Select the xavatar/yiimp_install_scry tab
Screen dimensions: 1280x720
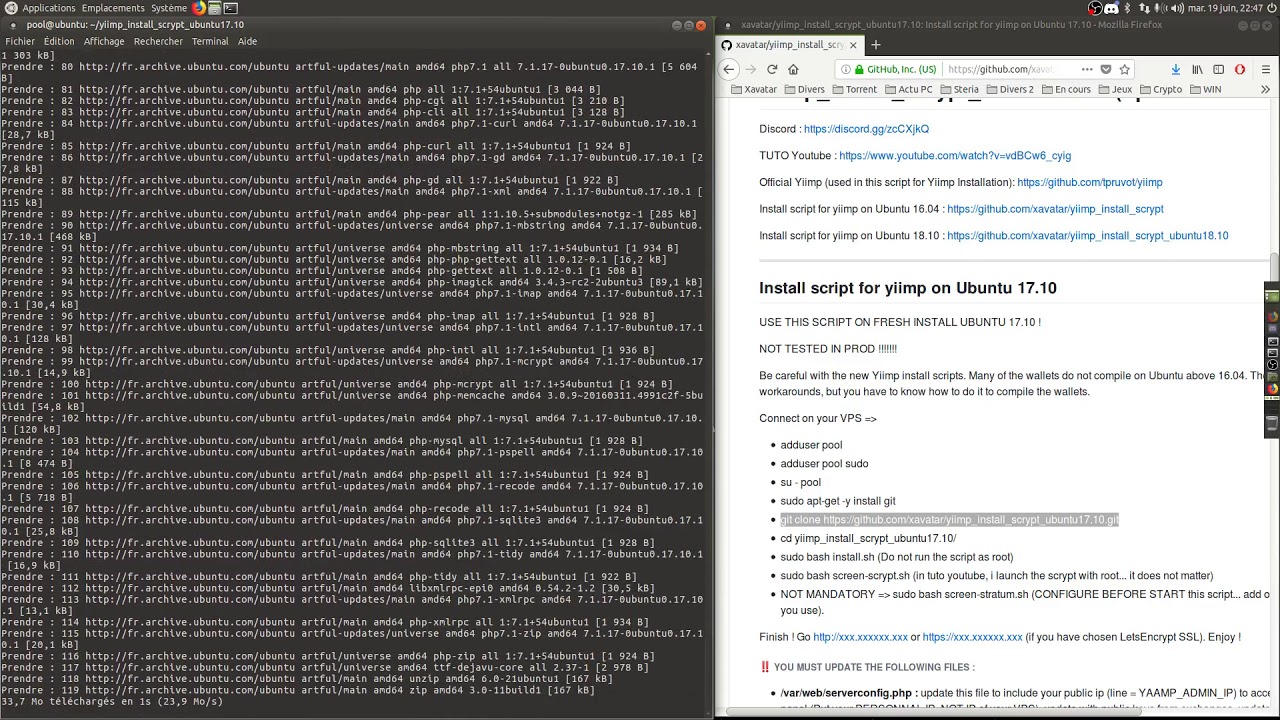pos(788,44)
